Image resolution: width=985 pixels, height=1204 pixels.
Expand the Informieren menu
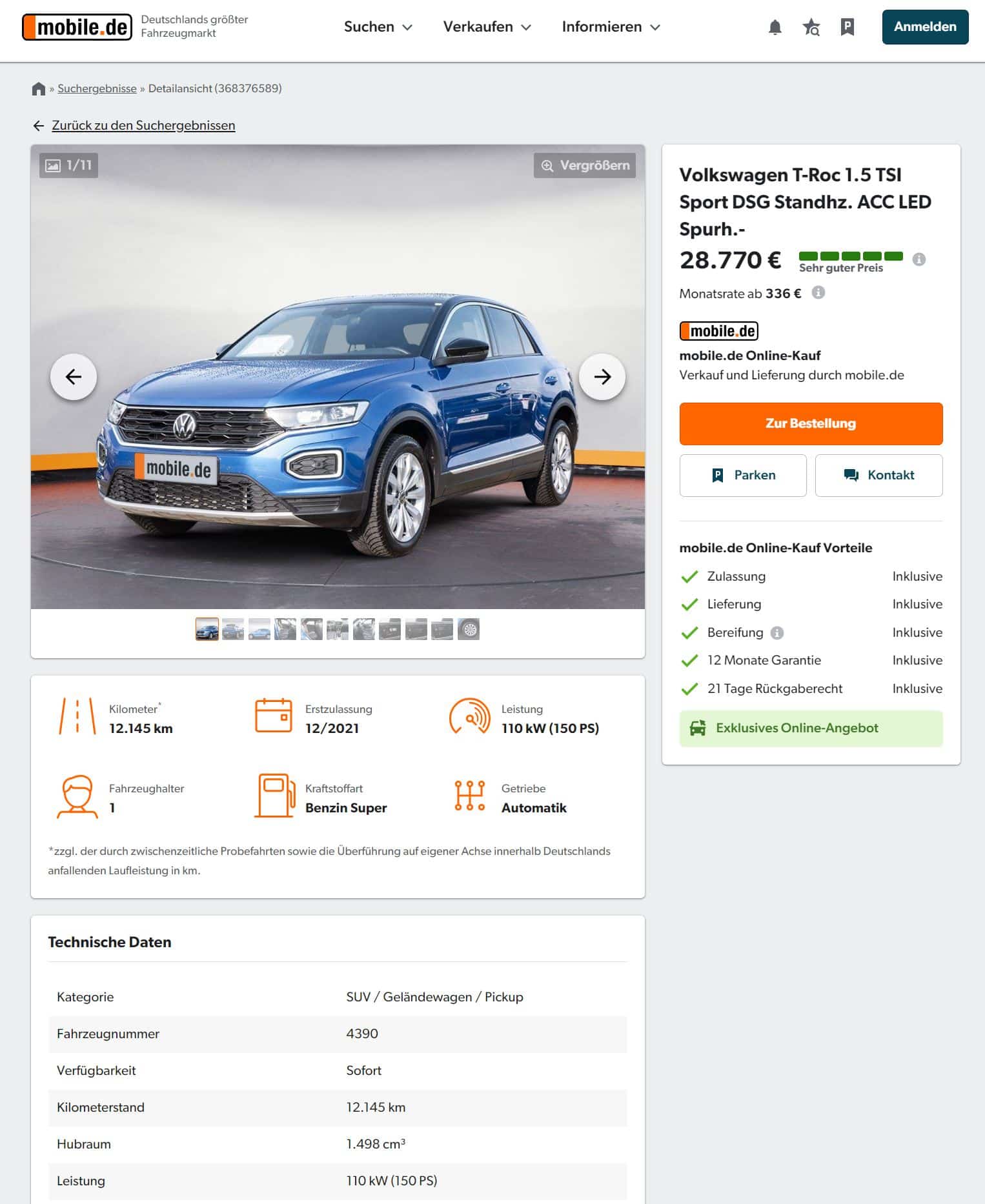coord(611,27)
